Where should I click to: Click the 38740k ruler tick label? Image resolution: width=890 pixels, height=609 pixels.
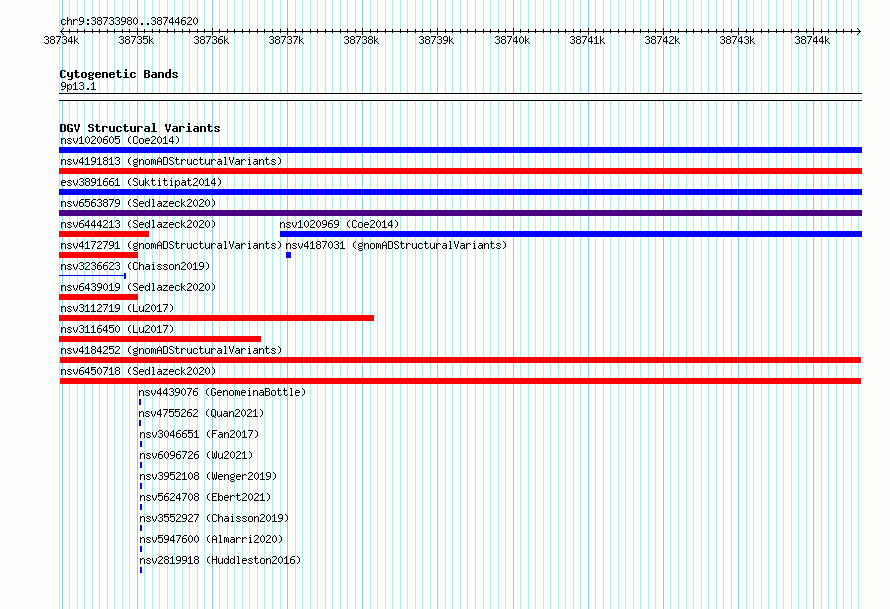coord(512,40)
